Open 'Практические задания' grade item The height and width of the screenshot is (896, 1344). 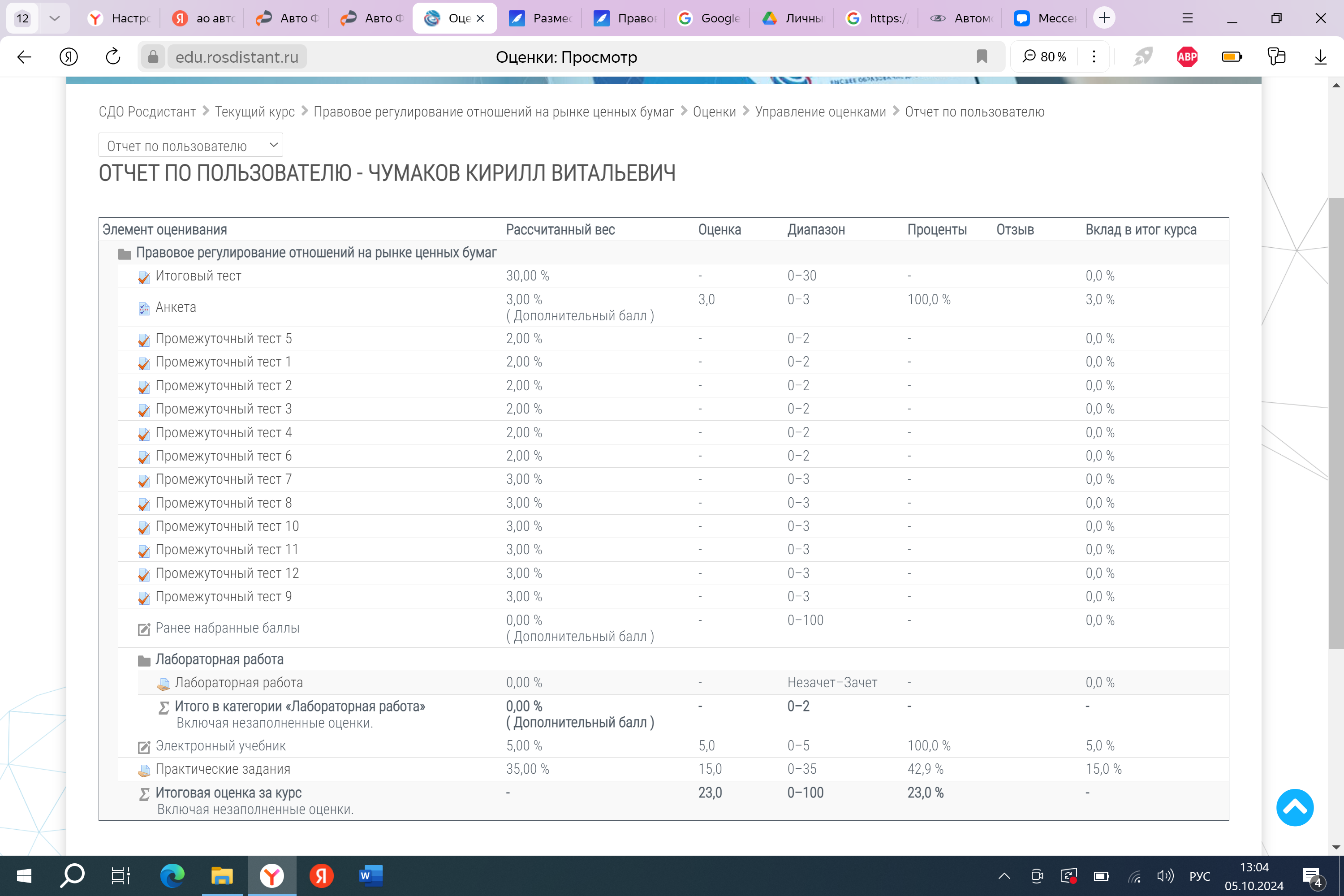tap(222, 769)
